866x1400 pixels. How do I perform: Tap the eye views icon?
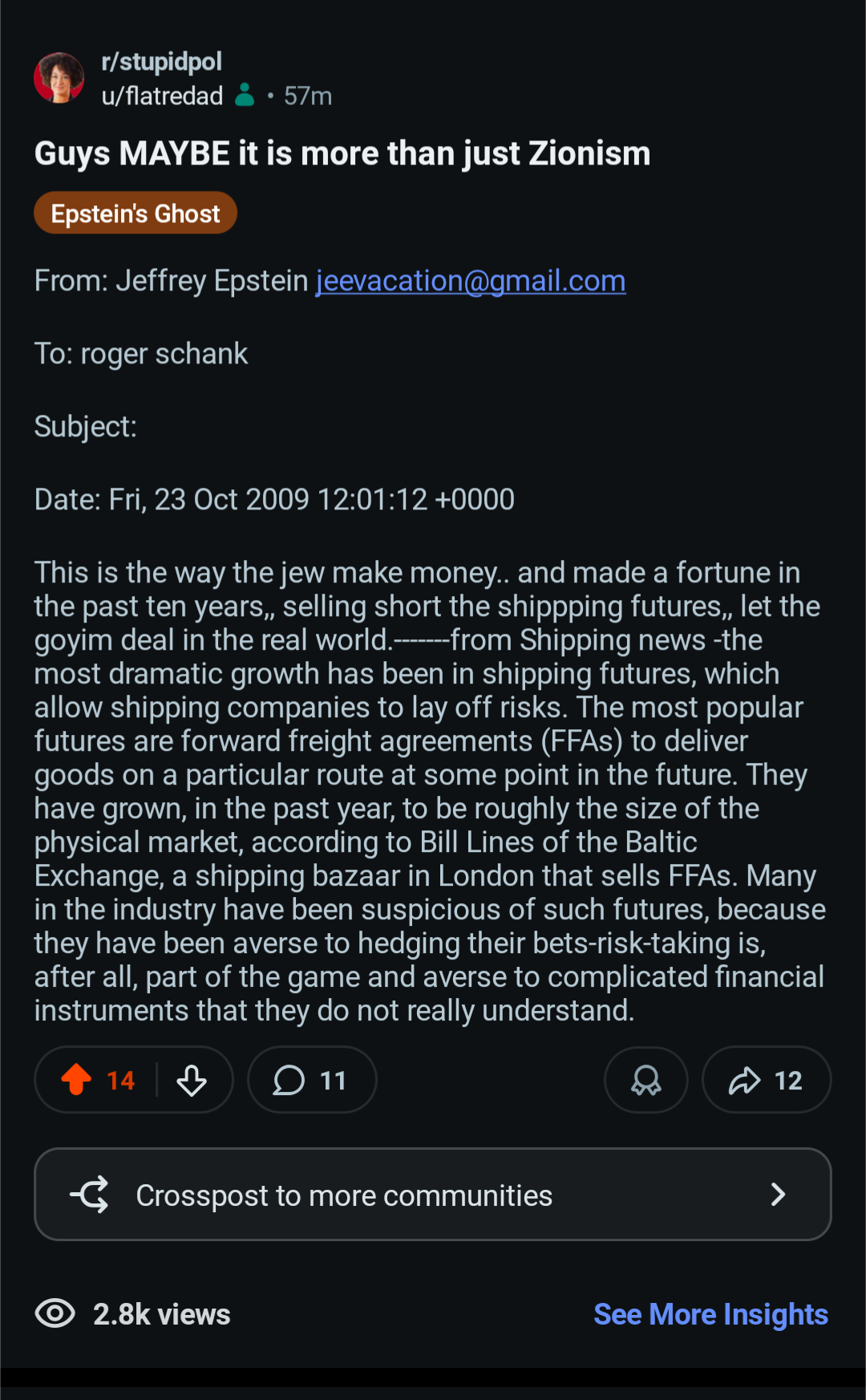[x=55, y=1314]
